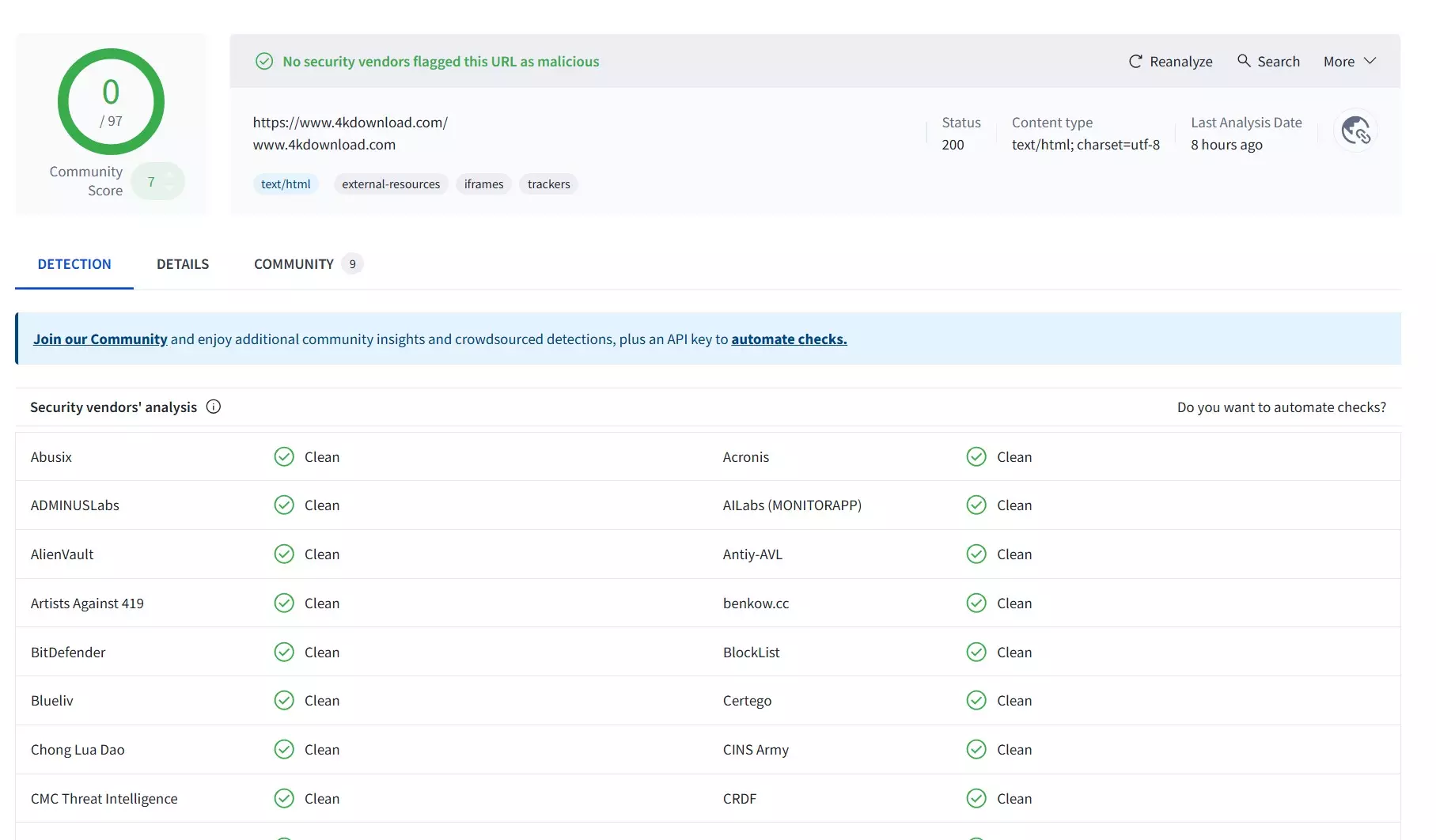Click the Clean check icon in the Acronis row
Image resolution: width=1436 pixels, height=840 pixels.
pyautogui.click(x=976, y=456)
